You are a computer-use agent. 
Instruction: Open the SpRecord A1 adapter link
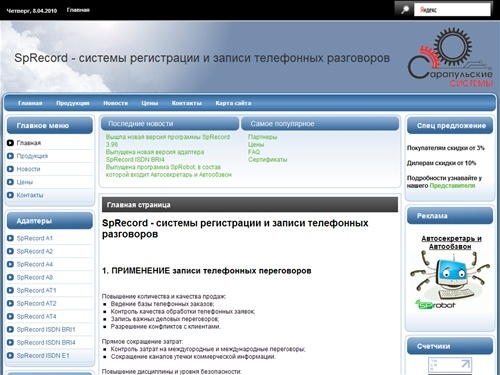tap(35, 238)
